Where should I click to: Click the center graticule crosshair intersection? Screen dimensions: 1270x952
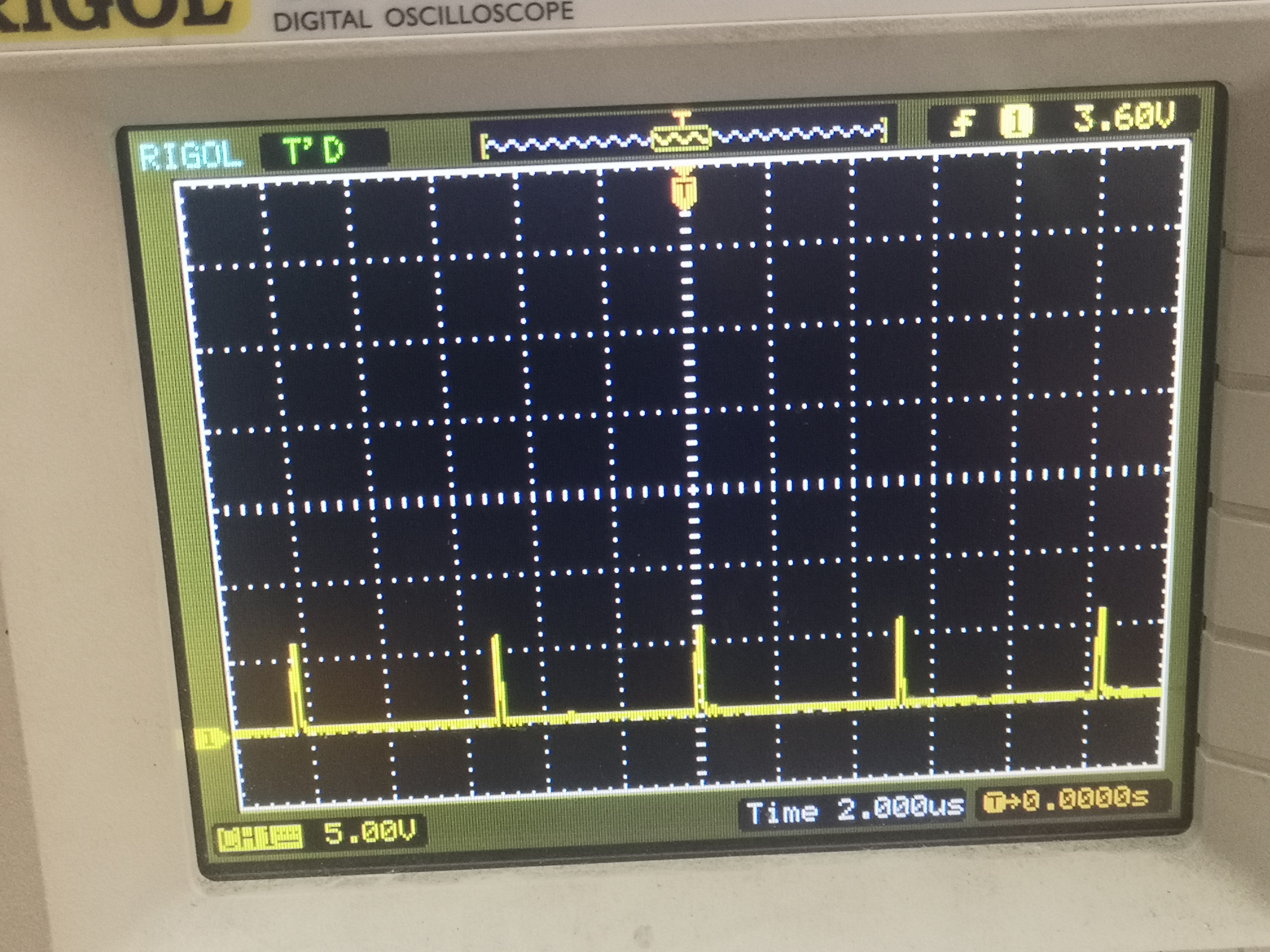[x=693, y=490]
